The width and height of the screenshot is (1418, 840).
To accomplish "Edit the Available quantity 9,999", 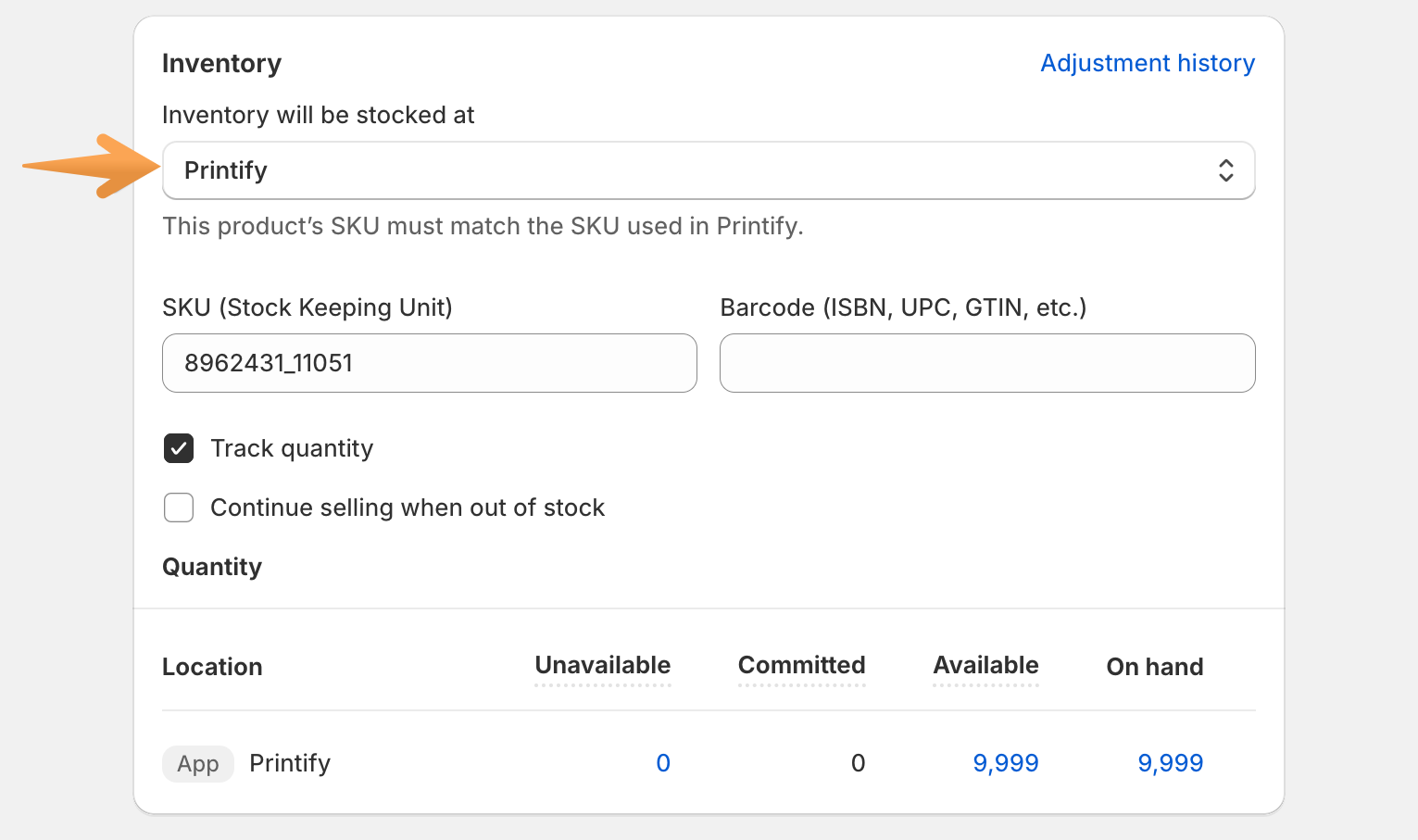I will point(1005,763).
